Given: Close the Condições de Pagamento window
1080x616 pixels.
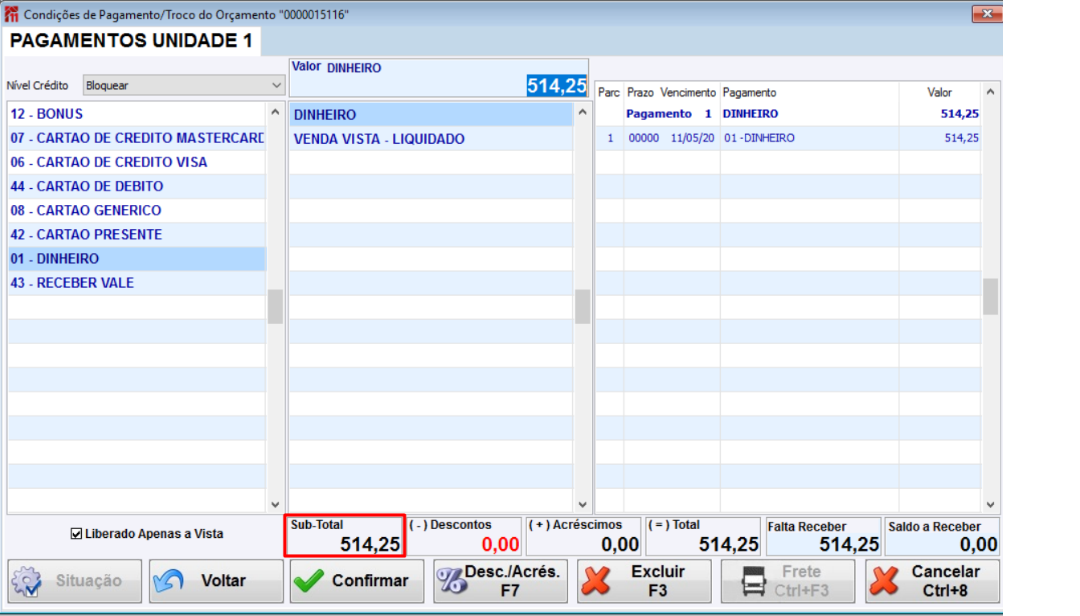Looking at the screenshot, I should coord(987,13).
